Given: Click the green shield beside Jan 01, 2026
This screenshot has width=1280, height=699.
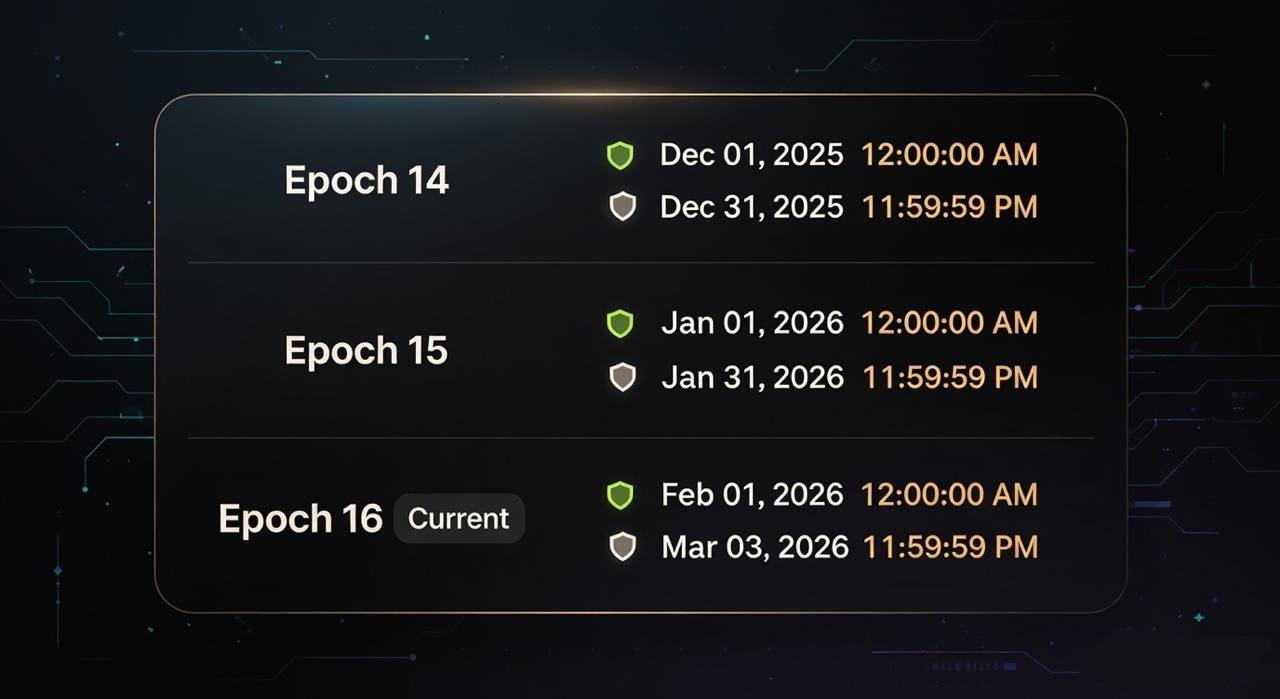Looking at the screenshot, I should (620, 323).
